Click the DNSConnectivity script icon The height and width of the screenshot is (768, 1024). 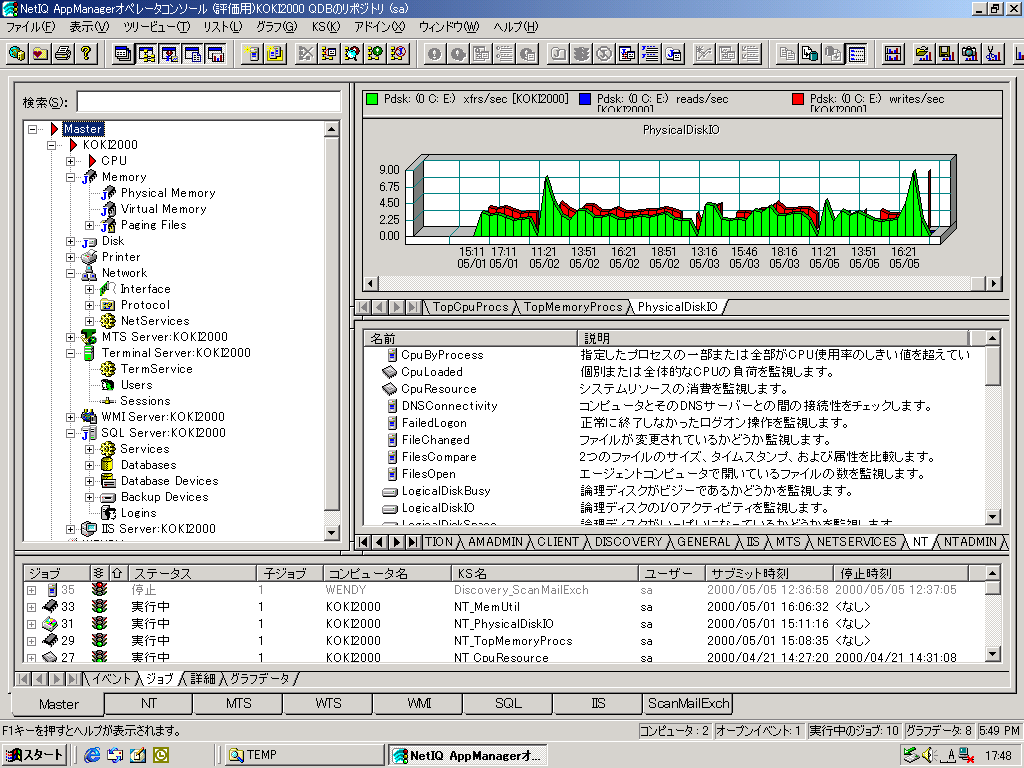pos(392,406)
